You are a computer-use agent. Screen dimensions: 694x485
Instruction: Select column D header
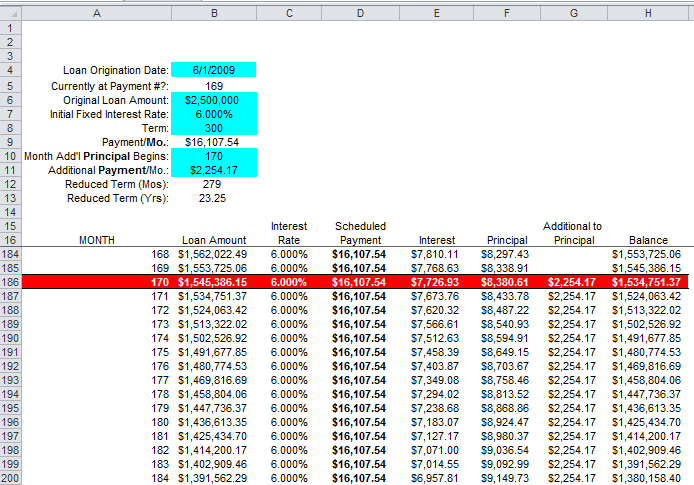[x=360, y=13]
